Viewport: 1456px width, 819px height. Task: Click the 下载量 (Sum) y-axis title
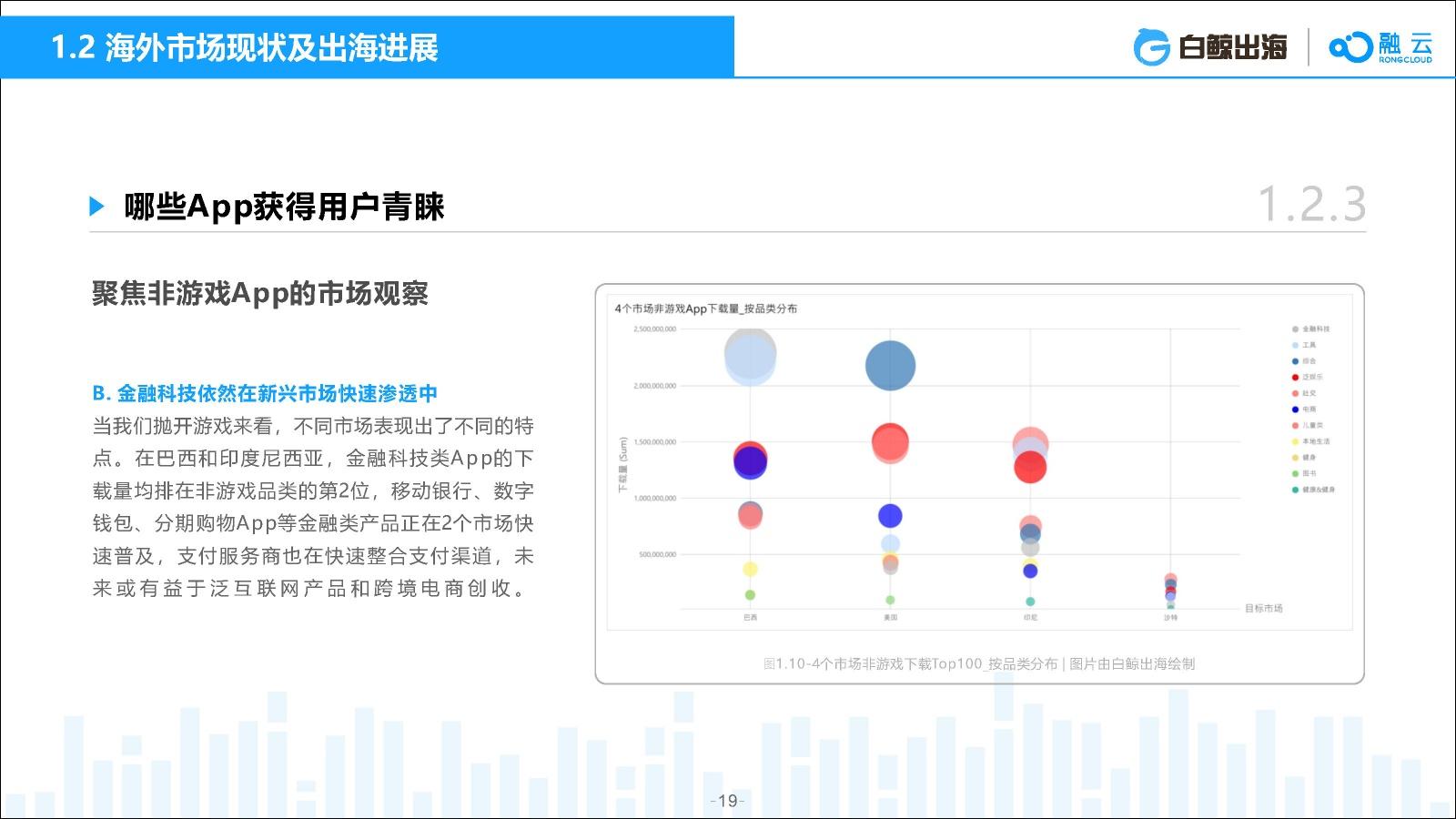point(623,466)
